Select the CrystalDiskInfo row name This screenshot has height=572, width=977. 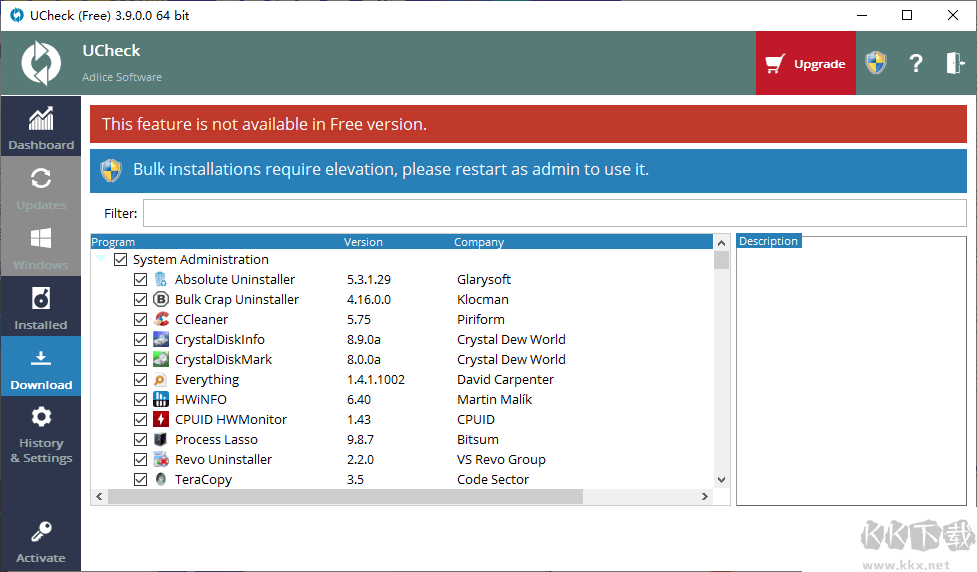220,339
